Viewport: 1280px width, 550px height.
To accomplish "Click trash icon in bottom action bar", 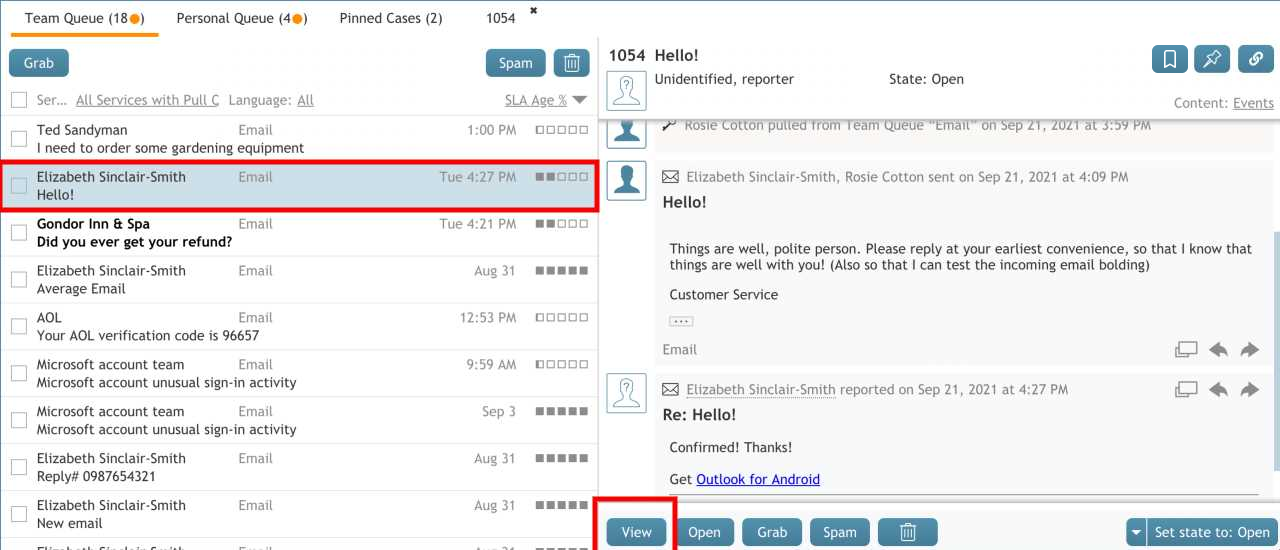I will click(x=907, y=532).
